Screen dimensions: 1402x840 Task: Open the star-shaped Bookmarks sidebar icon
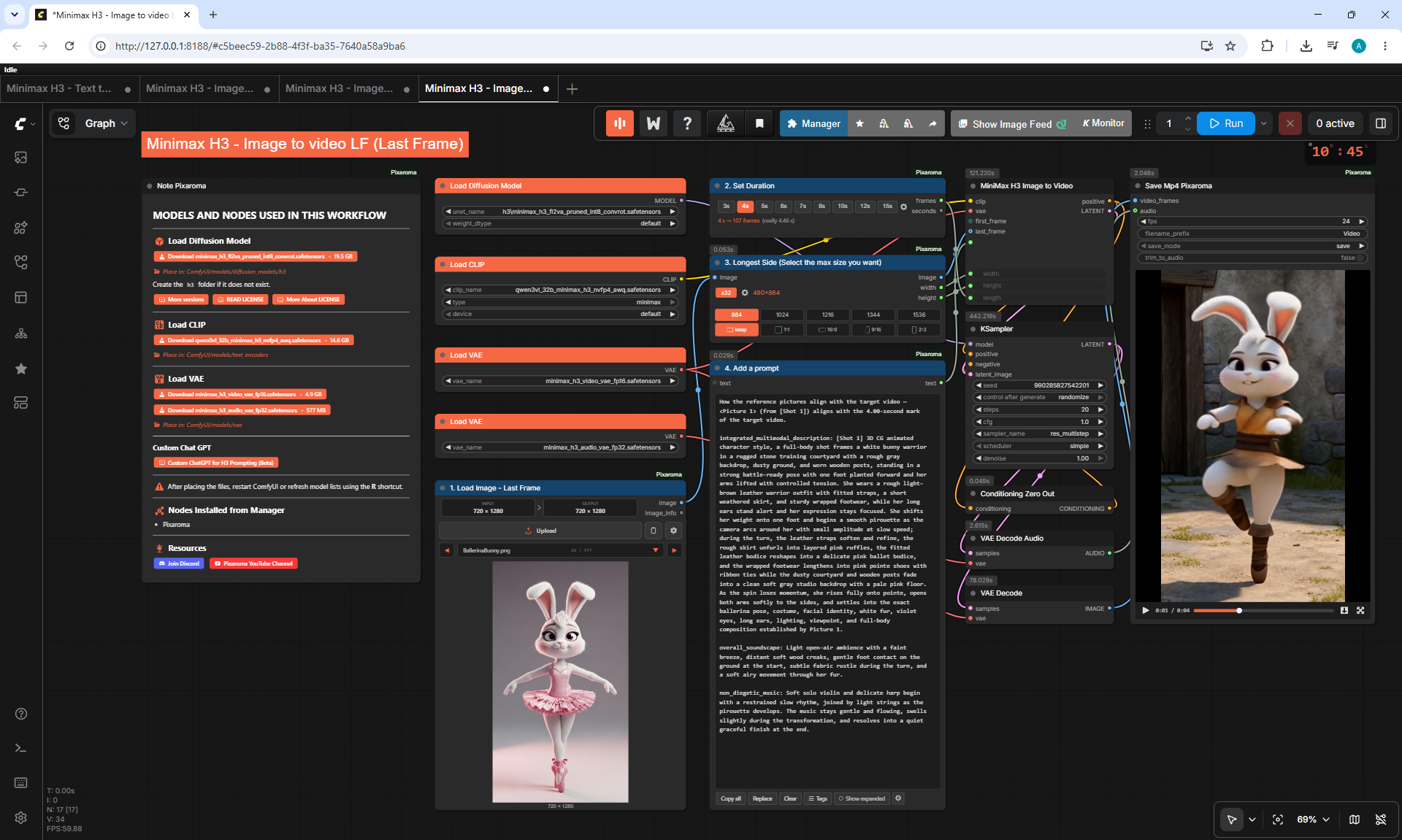click(21, 369)
